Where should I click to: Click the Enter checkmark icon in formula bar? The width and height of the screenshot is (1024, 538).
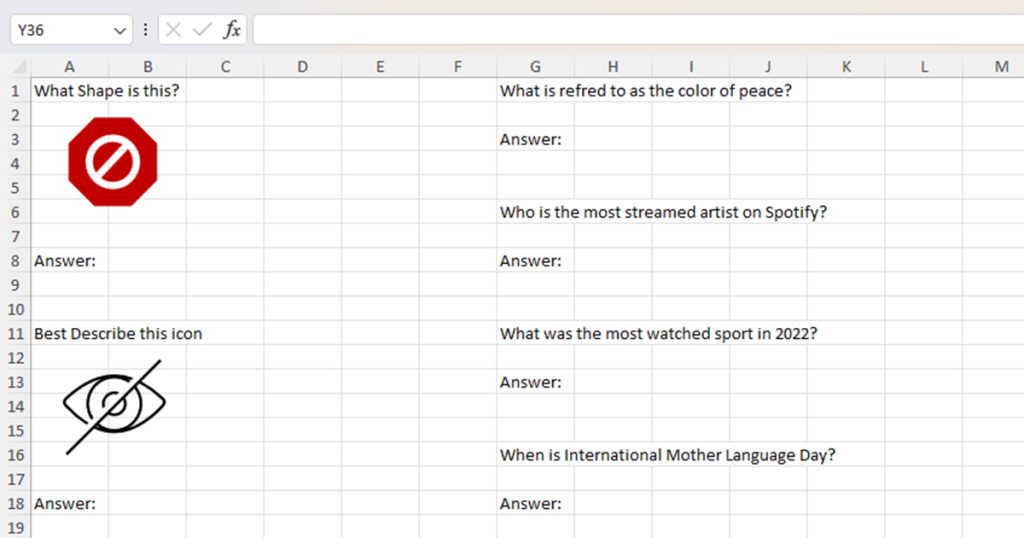202,30
